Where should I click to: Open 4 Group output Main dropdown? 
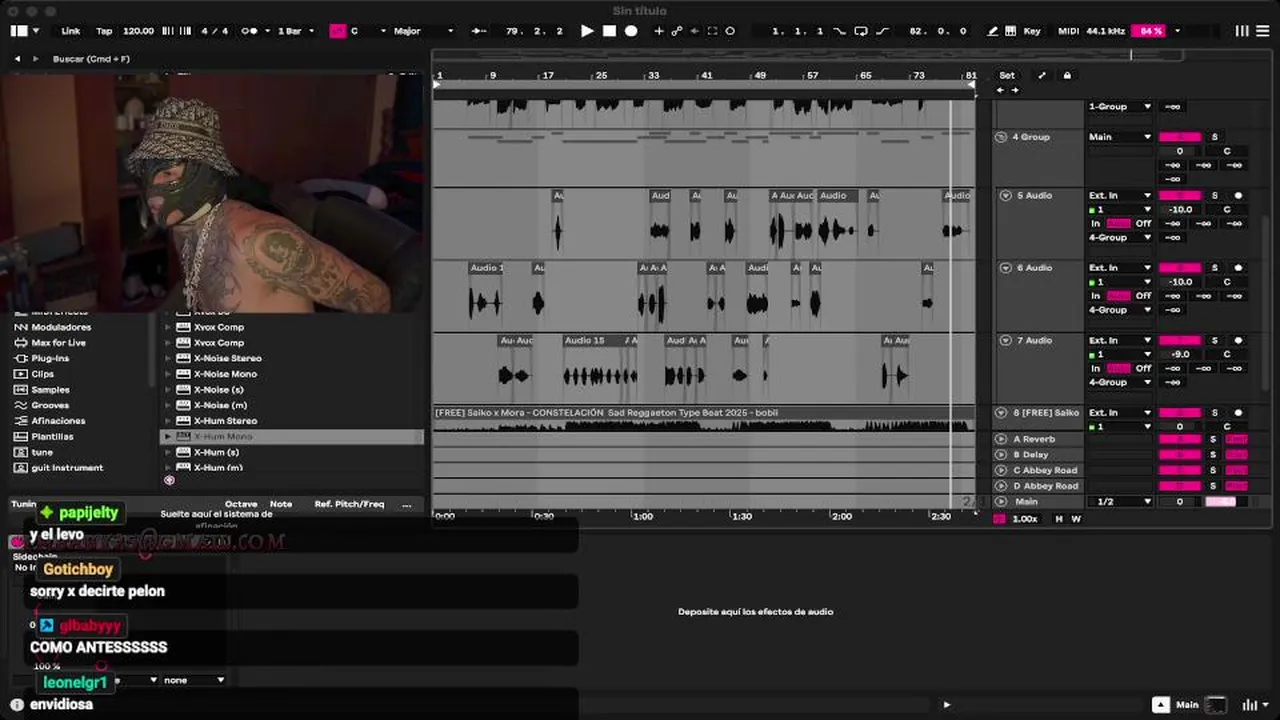[1120, 137]
